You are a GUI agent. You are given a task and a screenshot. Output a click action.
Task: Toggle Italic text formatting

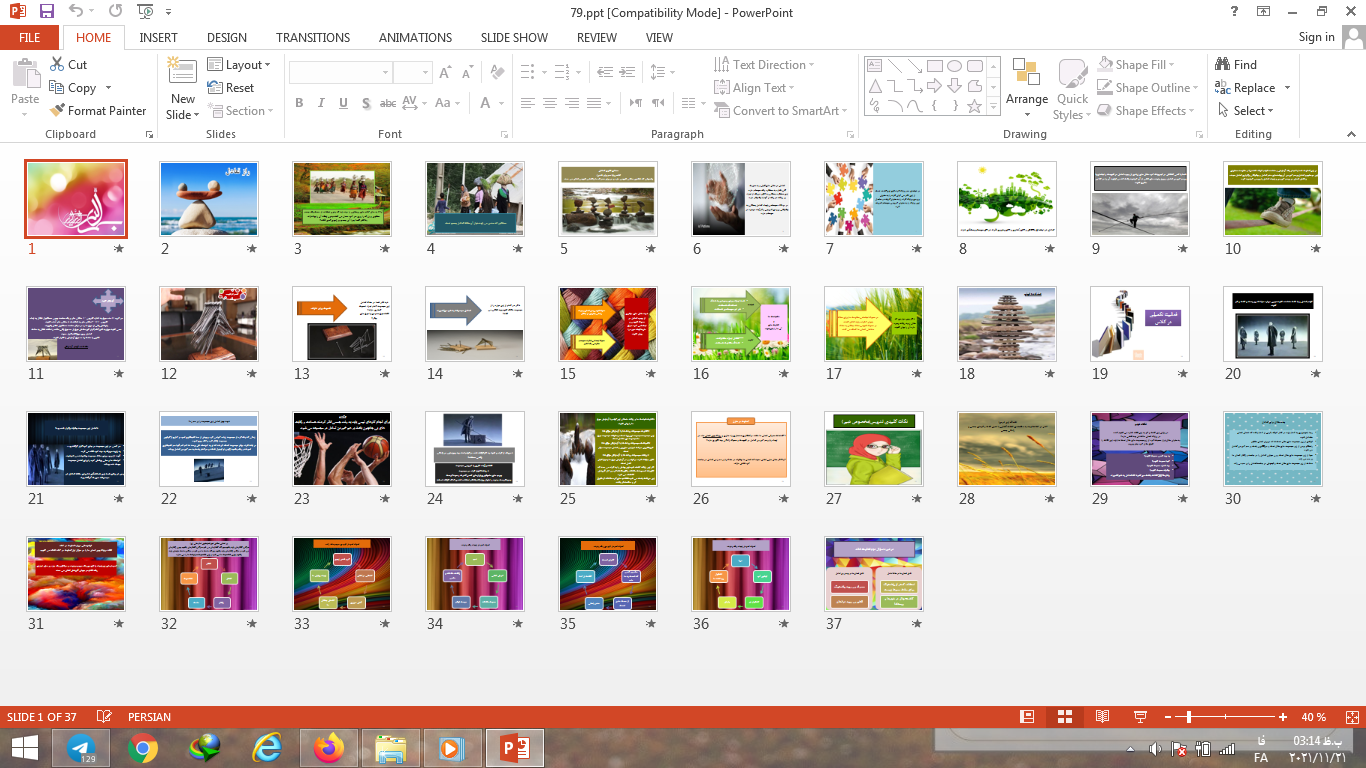point(321,103)
